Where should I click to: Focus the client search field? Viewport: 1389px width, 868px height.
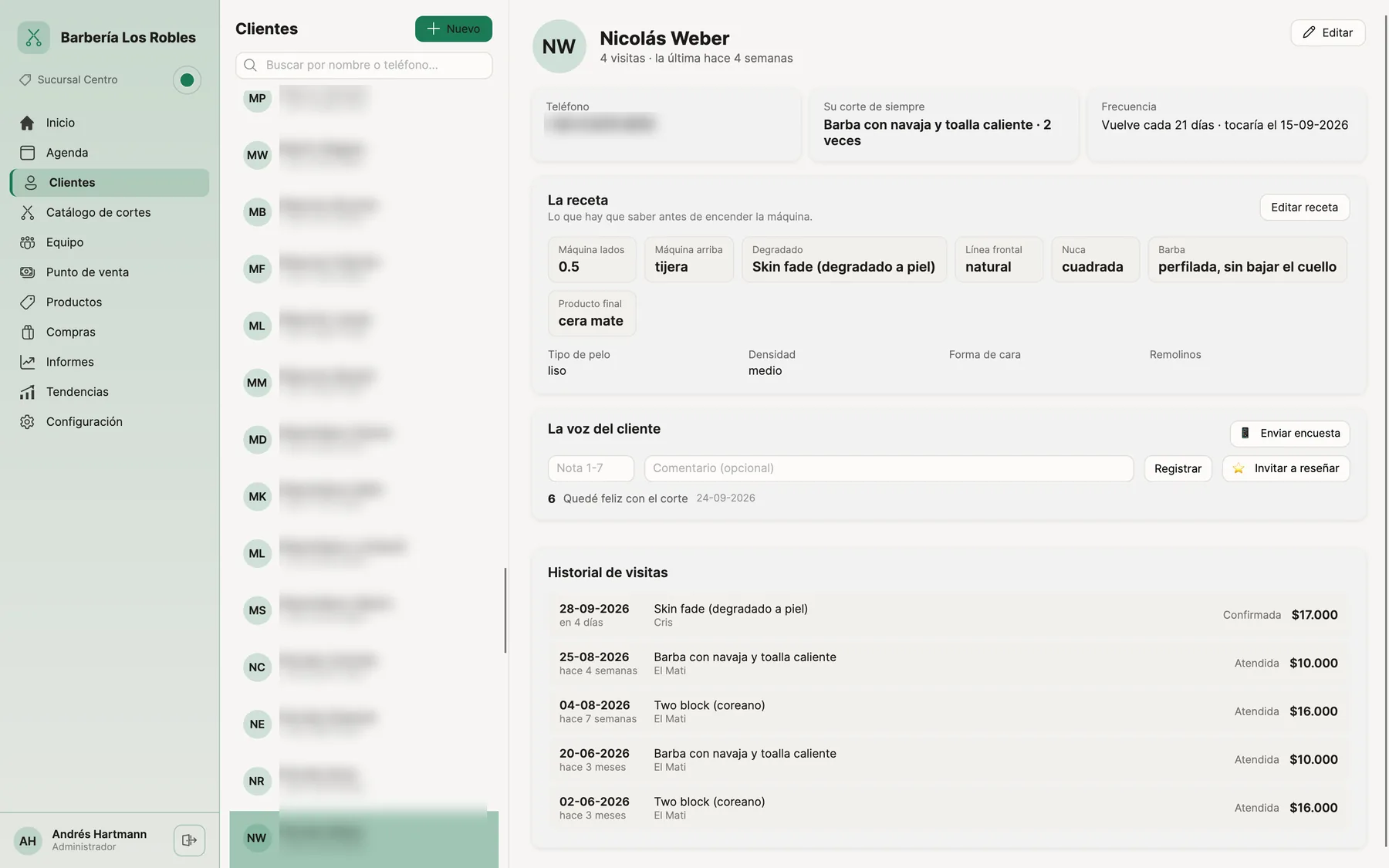364,65
